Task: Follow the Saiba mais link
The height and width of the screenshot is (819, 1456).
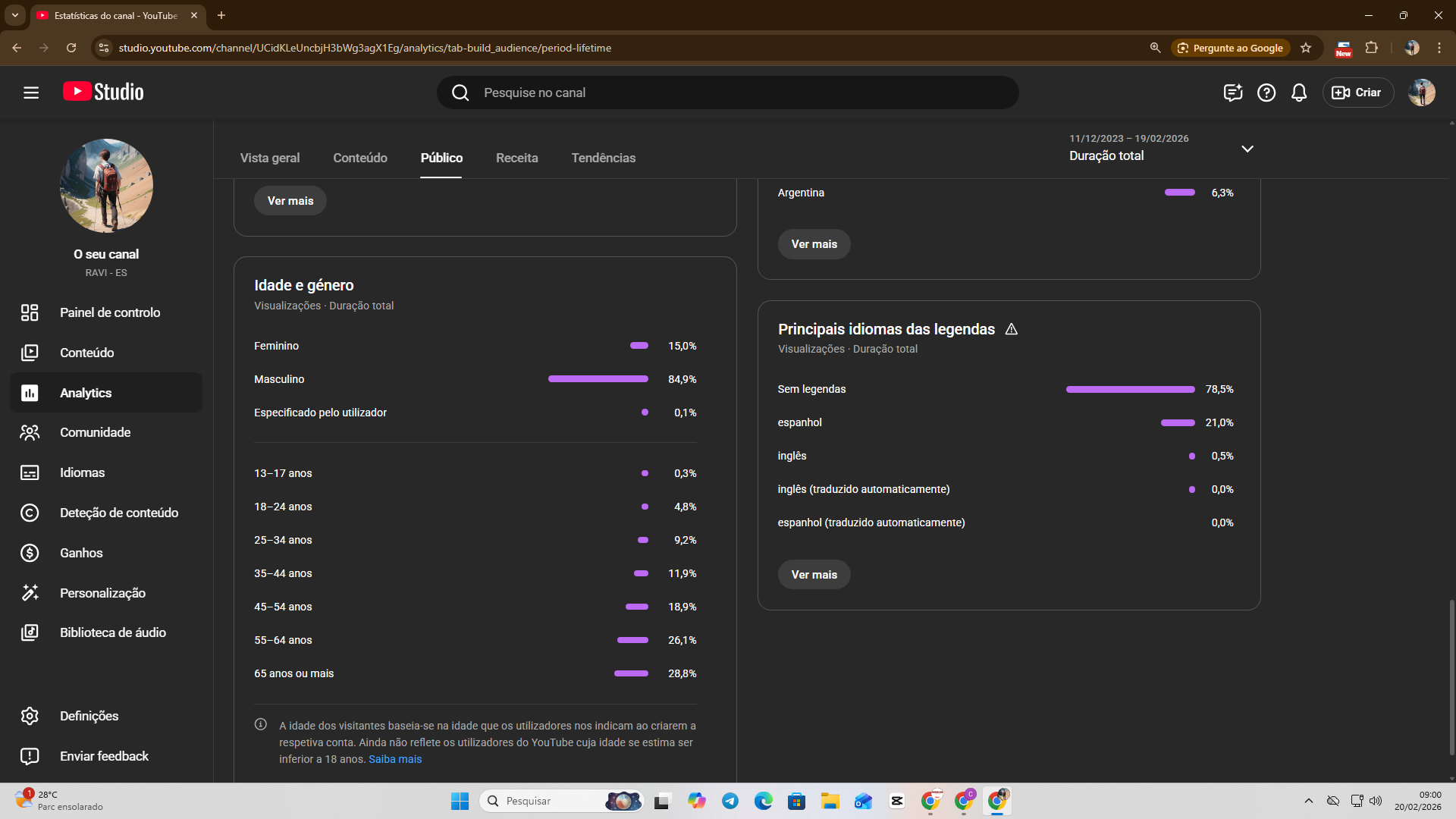Action: tap(395, 759)
